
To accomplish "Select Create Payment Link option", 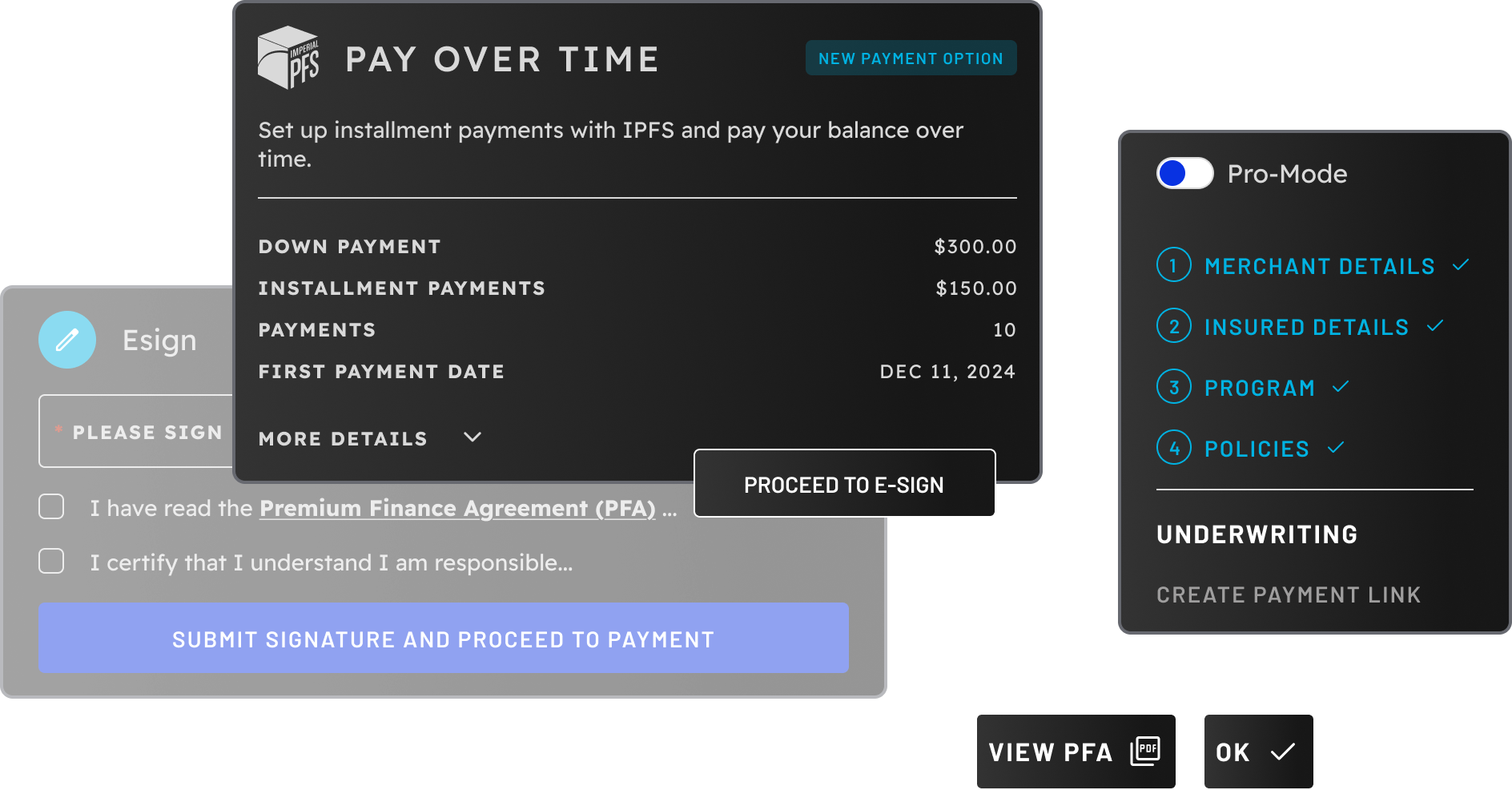I will tap(1288, 595).
